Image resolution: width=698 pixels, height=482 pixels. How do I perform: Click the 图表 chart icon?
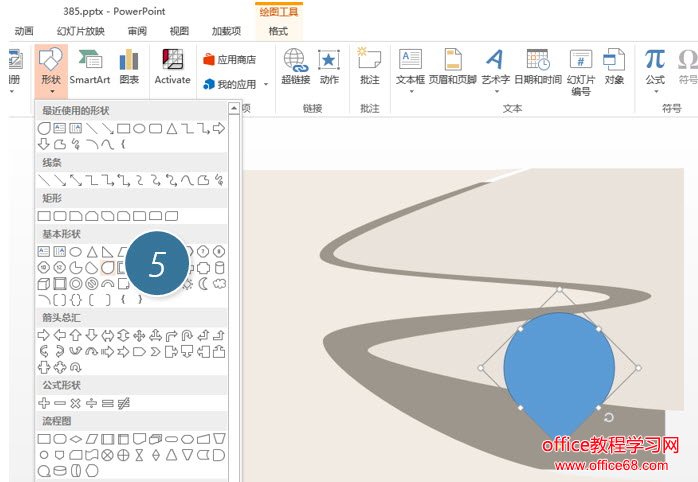(129, 66)
